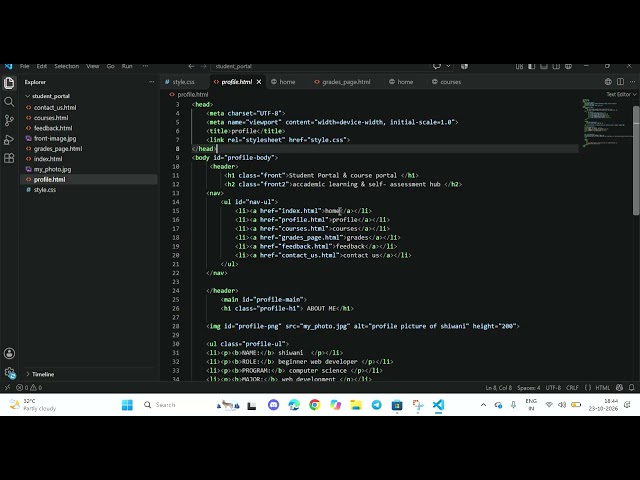
Task: Open preview with editor globe icon
Action: [608, 82]
